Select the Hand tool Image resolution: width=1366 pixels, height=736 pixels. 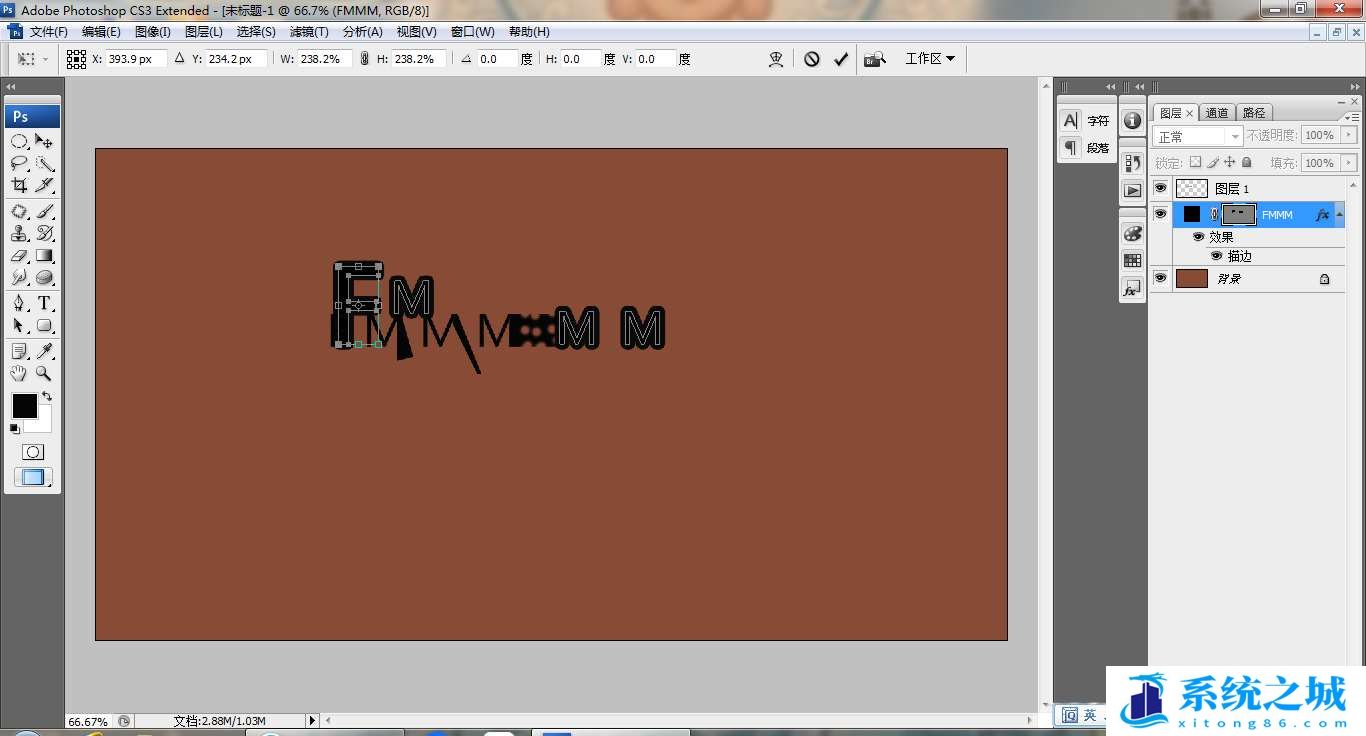pyautogui.click(x=19, y=374)
